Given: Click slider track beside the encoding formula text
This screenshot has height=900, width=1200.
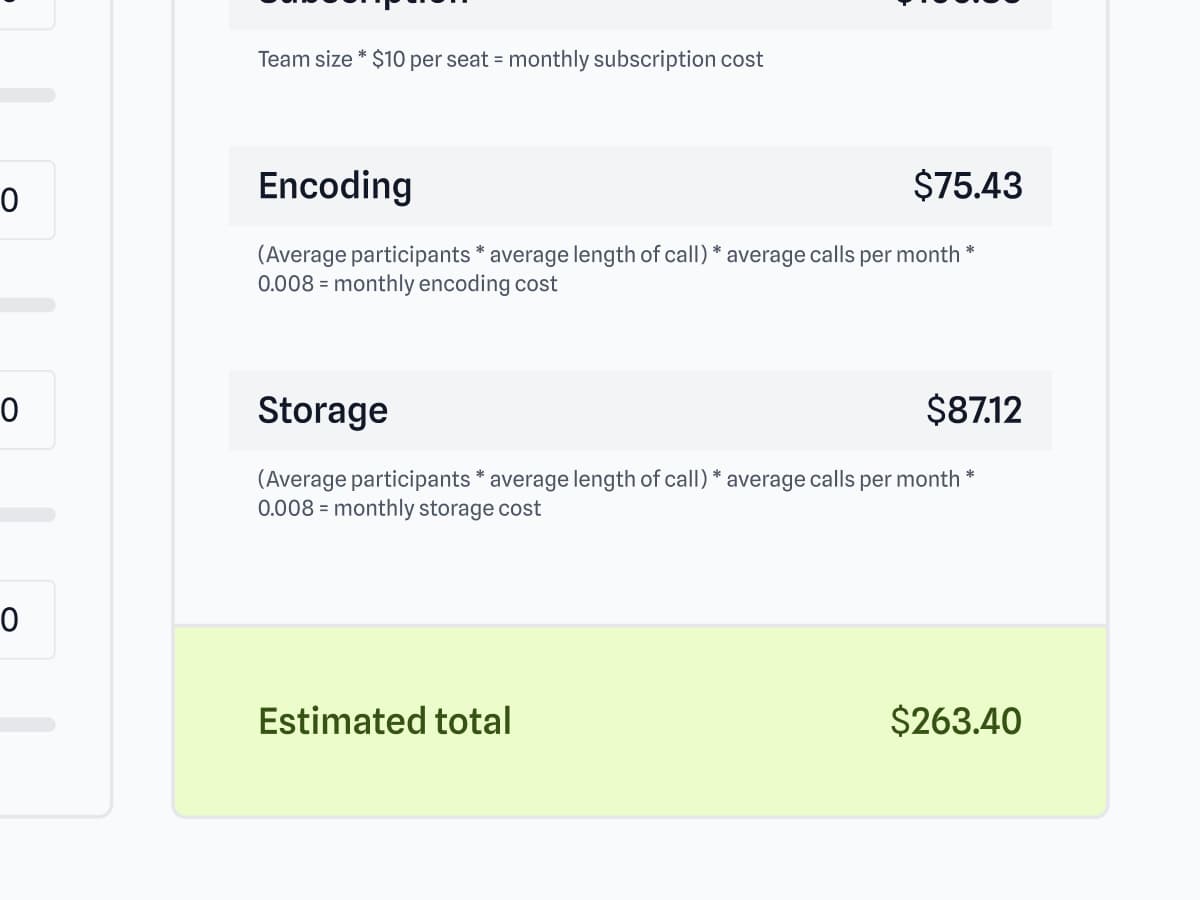Looking at the screenshot, I should [x=26, y=305].
